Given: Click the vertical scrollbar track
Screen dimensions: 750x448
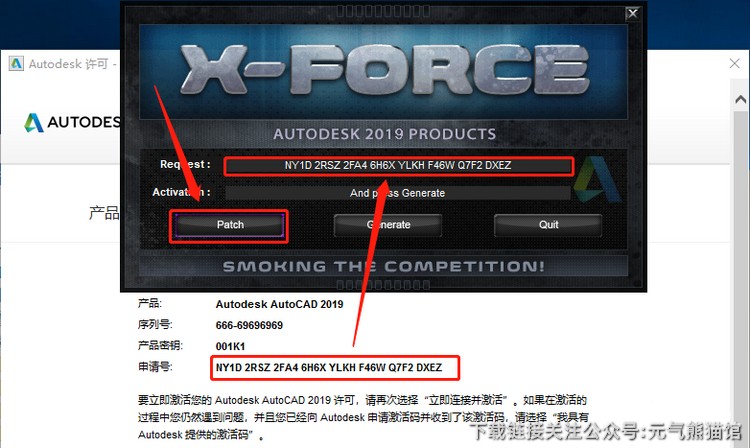Looking at the screenshot, I should coord(740,277).
